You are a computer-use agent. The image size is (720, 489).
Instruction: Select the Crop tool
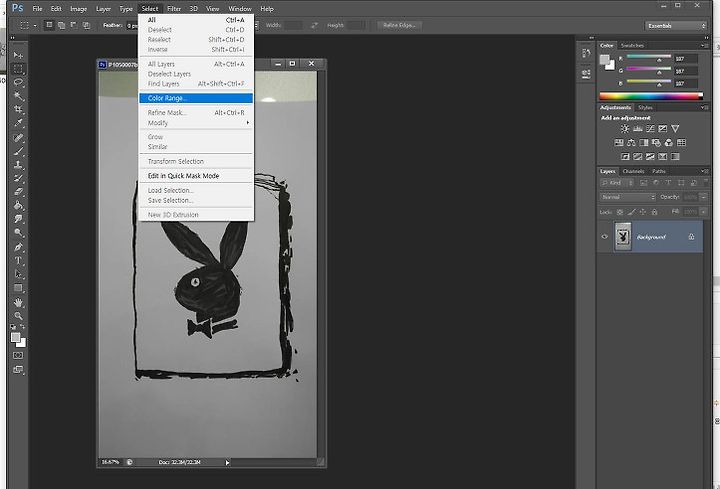point(18,110)
